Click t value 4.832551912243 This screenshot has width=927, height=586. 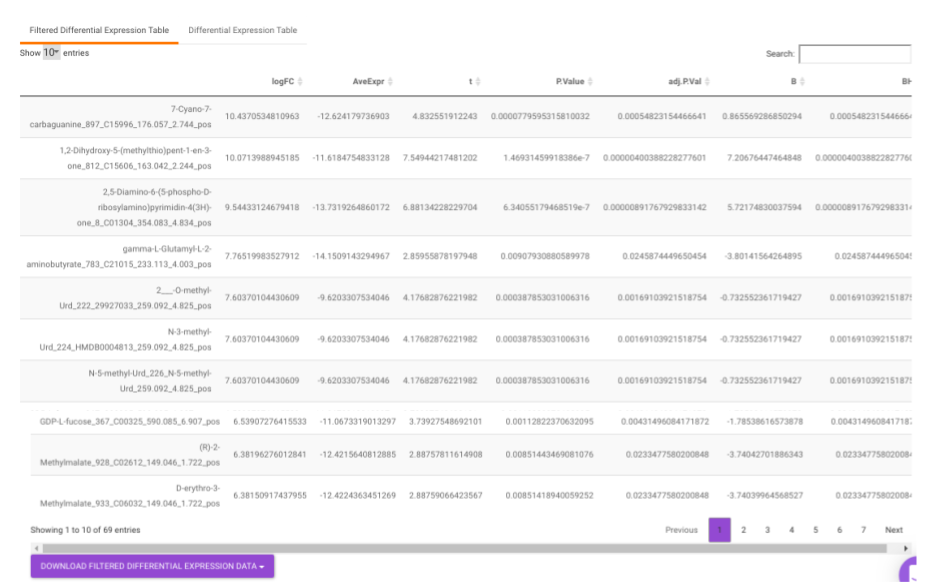click(x=445, y=116)
